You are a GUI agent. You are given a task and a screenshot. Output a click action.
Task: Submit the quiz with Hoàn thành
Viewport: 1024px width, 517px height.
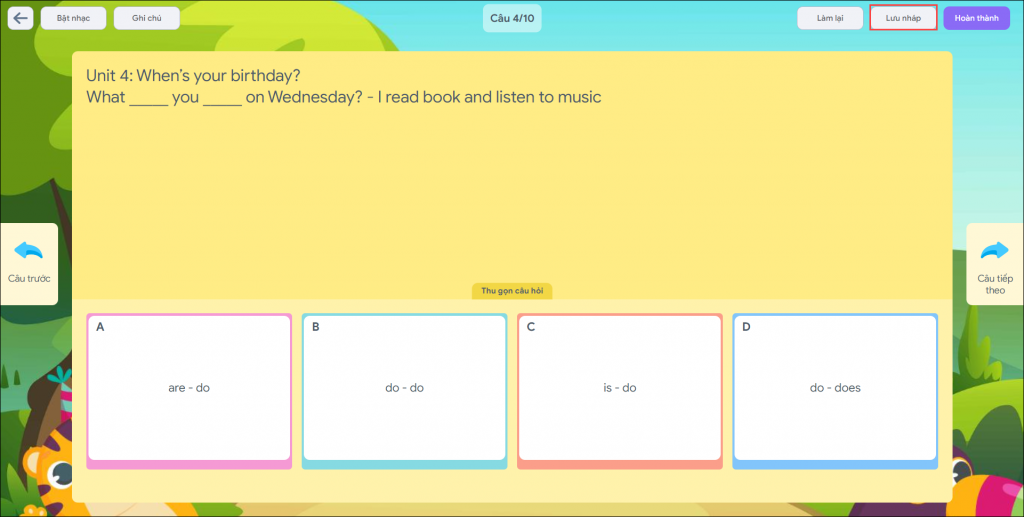pyautogui.click(x=976, y=18)
